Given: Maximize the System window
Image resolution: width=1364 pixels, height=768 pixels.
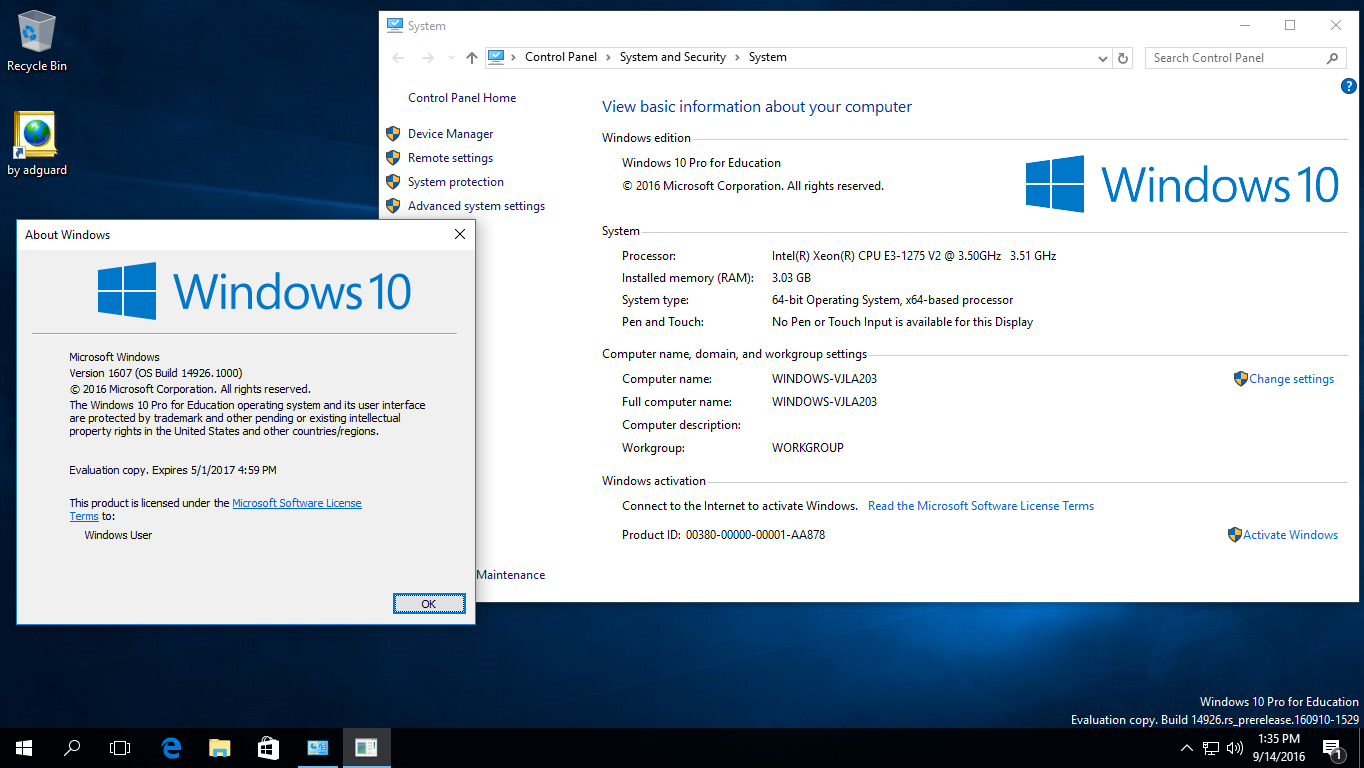Looking at the screenshot, I should 1290,25.
